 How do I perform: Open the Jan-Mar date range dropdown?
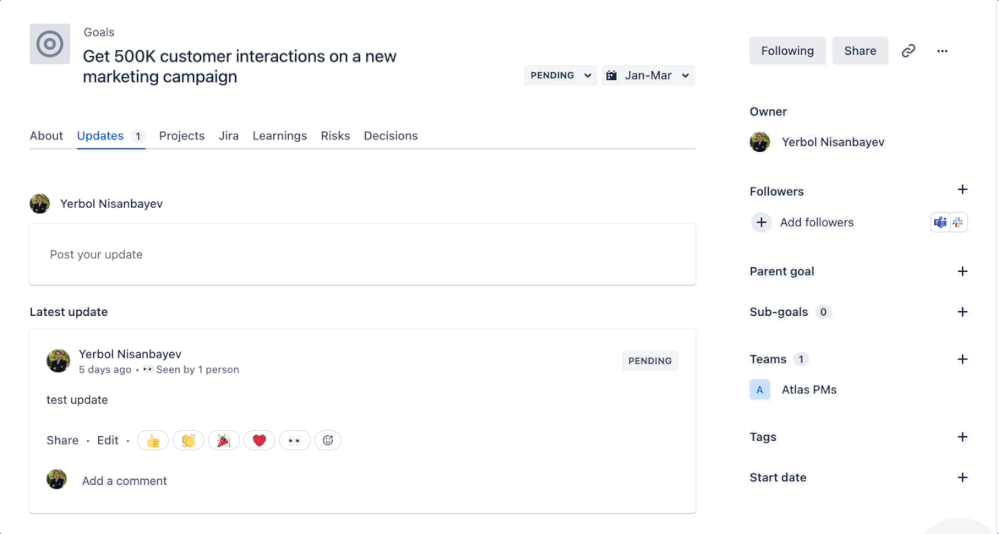pyautogui.click(x=649, y=75)
